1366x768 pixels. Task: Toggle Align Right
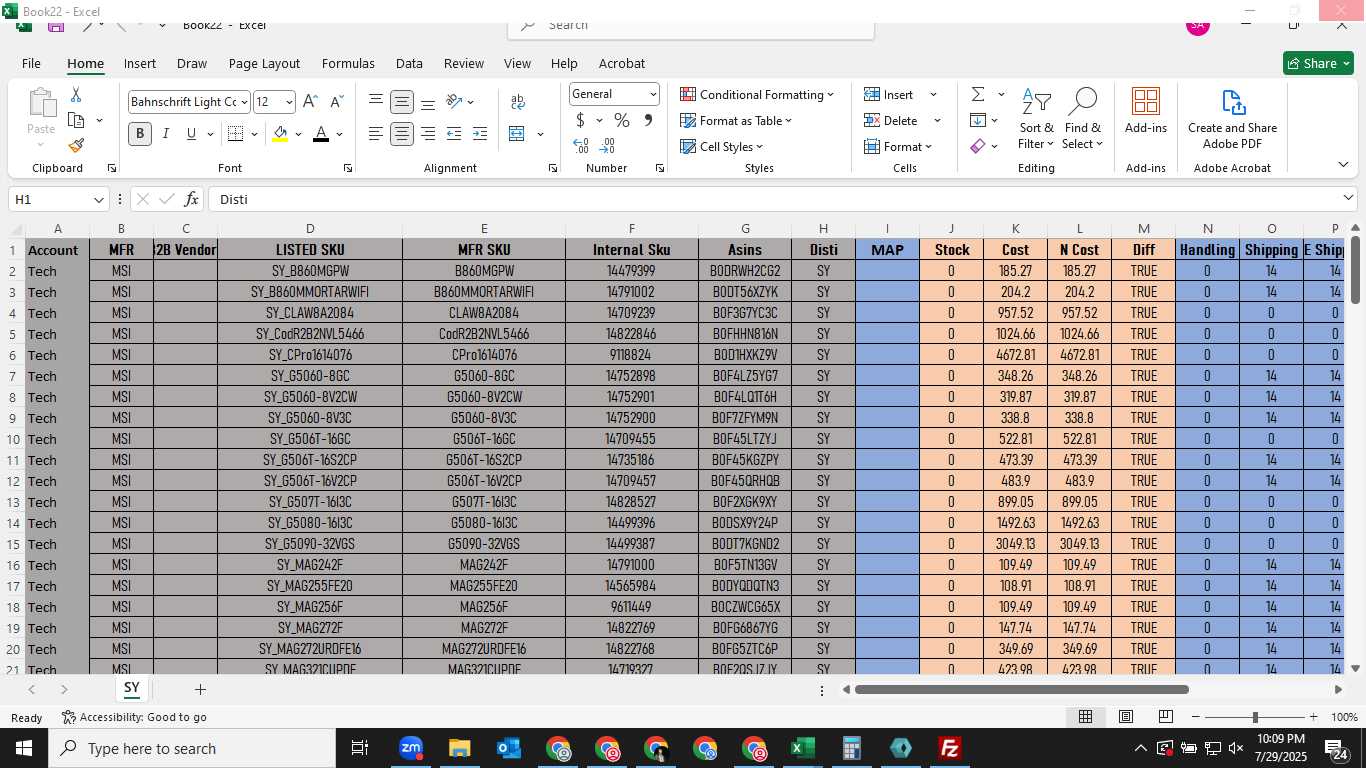(x=428, y=134)
